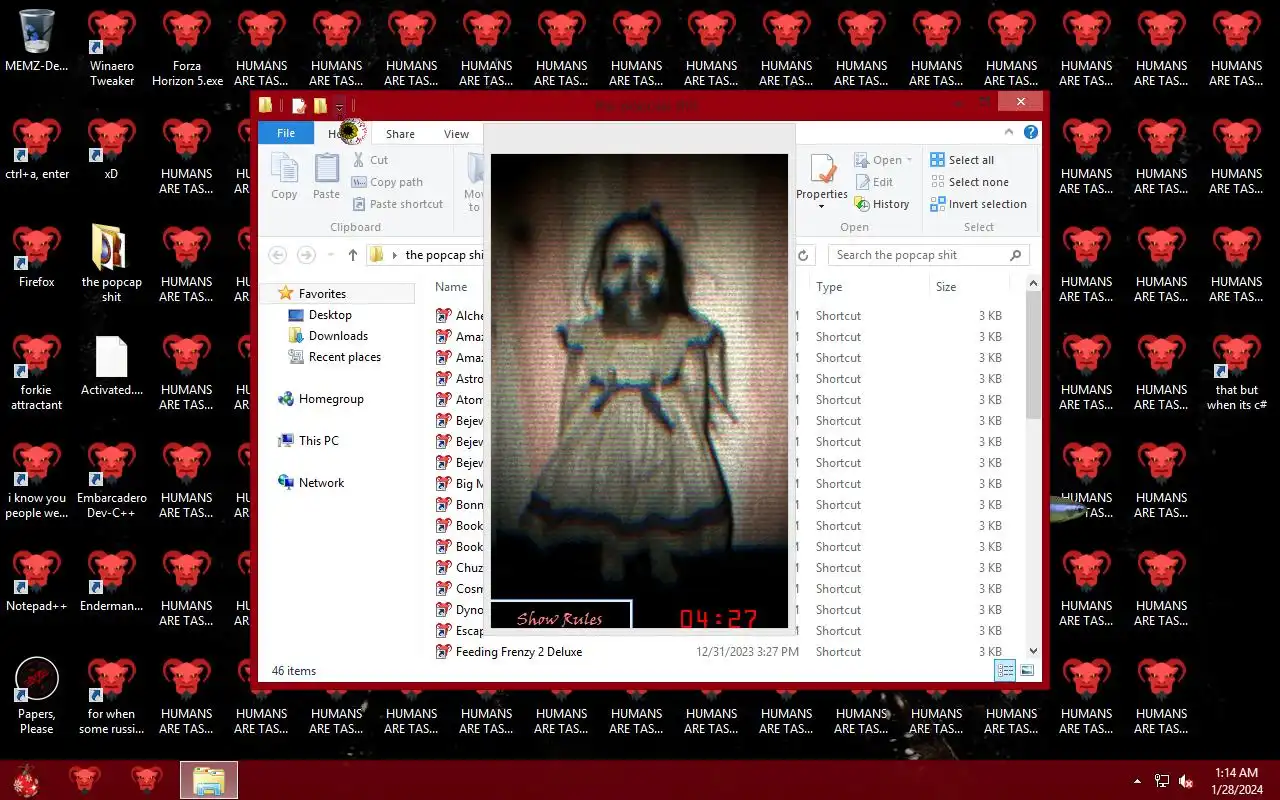Select Downloads in the navigation pane
The image size is (1280, 800).
(328, 336)
